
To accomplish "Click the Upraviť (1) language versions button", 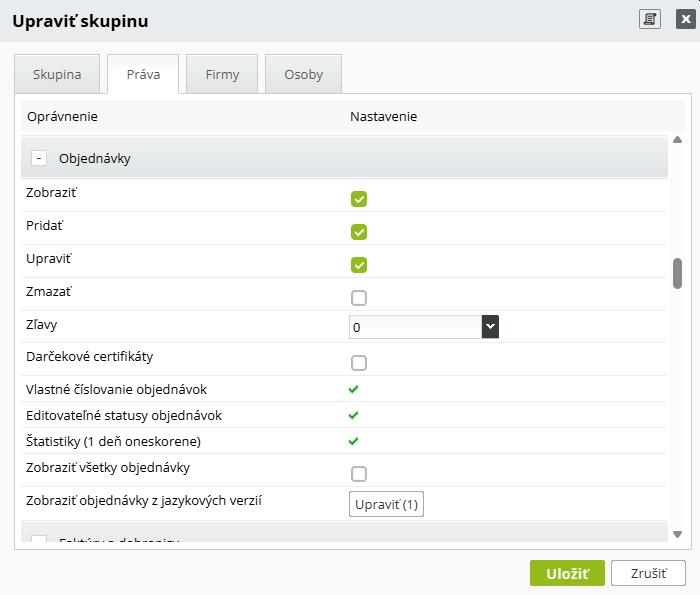I will [x=386, y=504].
